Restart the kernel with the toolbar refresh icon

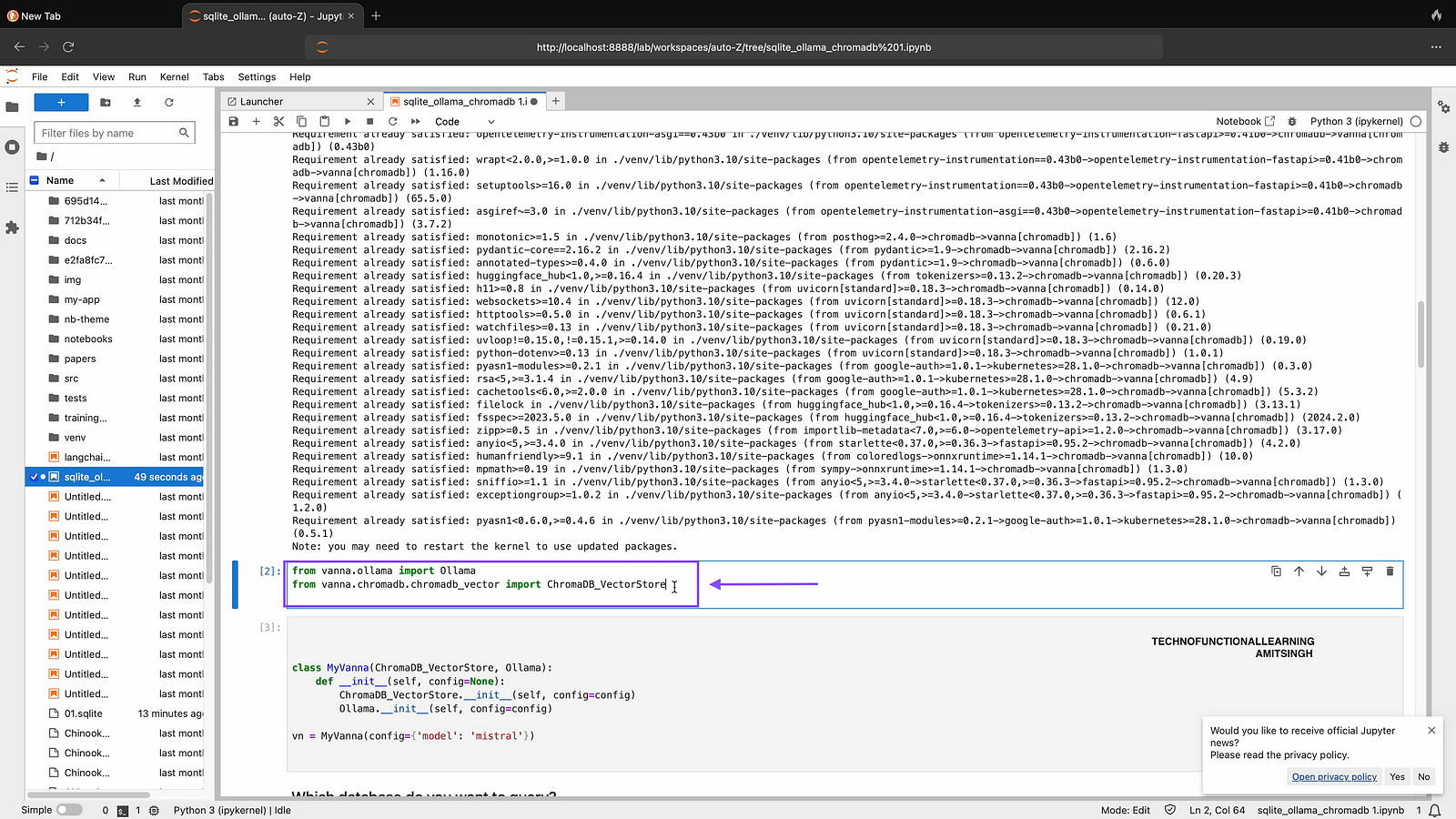coord(392,121)
